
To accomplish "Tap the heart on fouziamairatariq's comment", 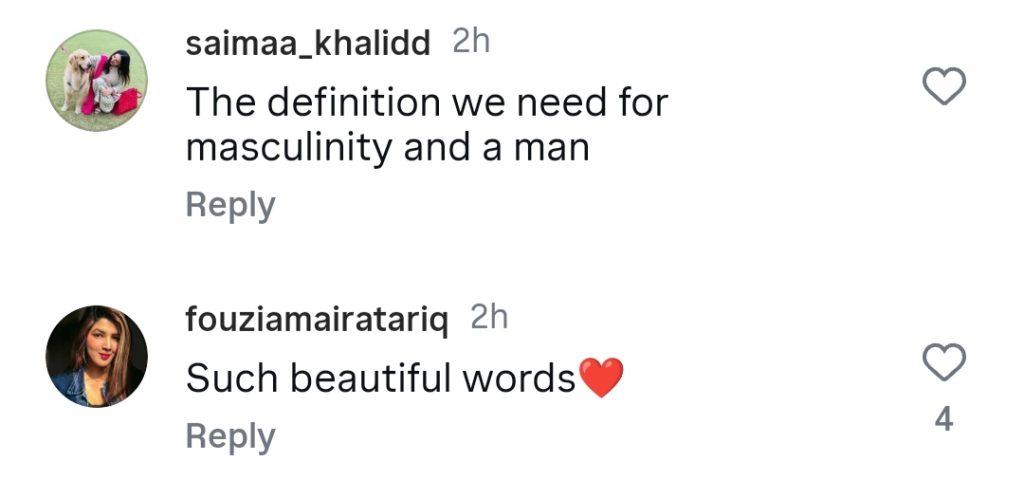I will pyautogui.click(x=942, y=363).
